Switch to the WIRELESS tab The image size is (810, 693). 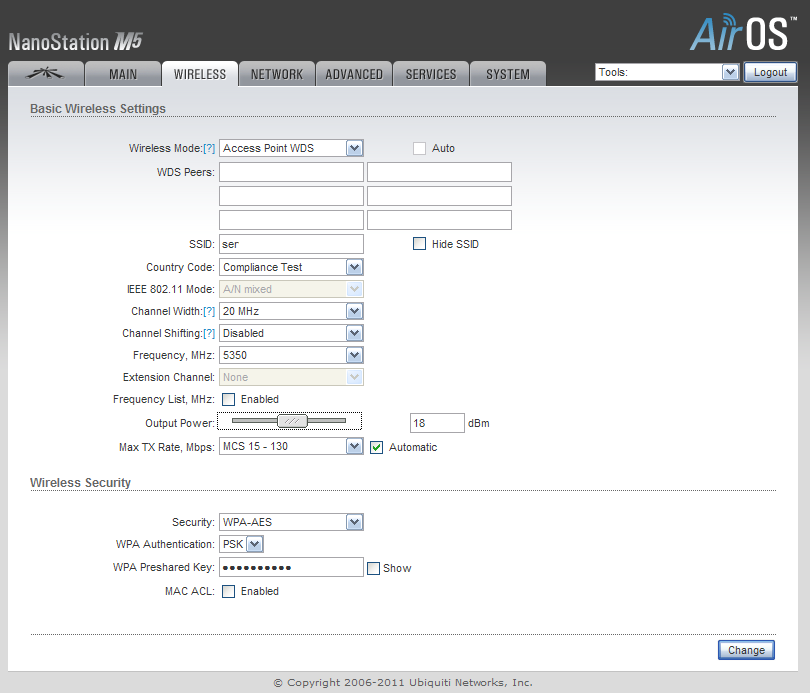tap(200, 74)
